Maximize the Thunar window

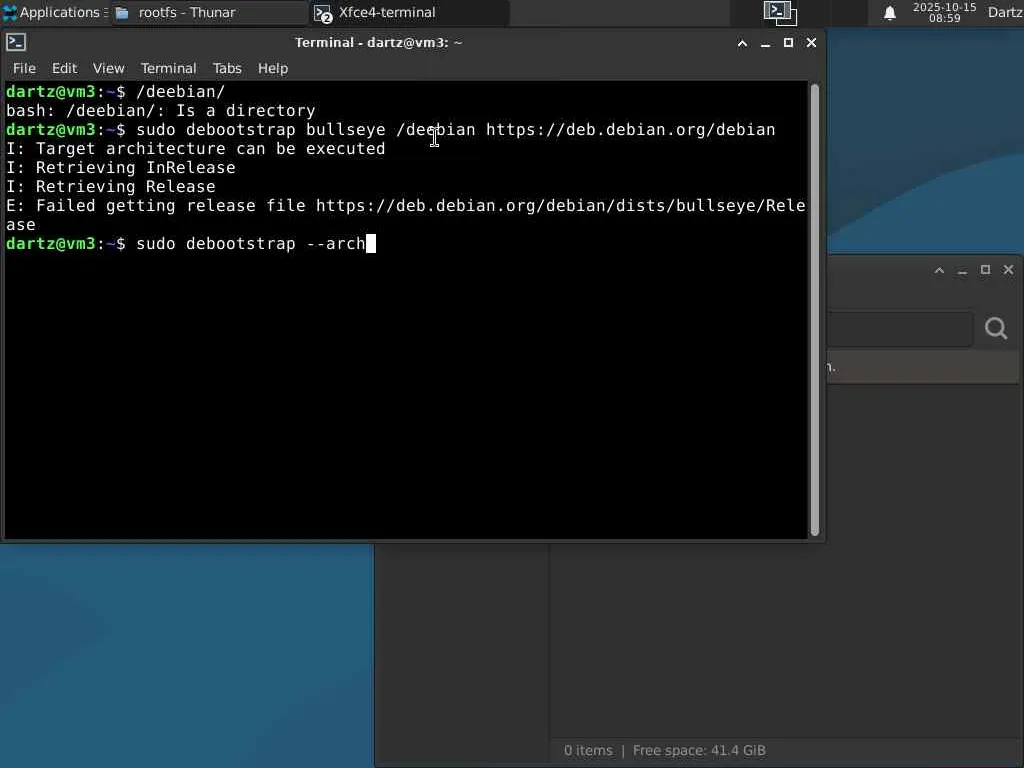tap(985, 270)
